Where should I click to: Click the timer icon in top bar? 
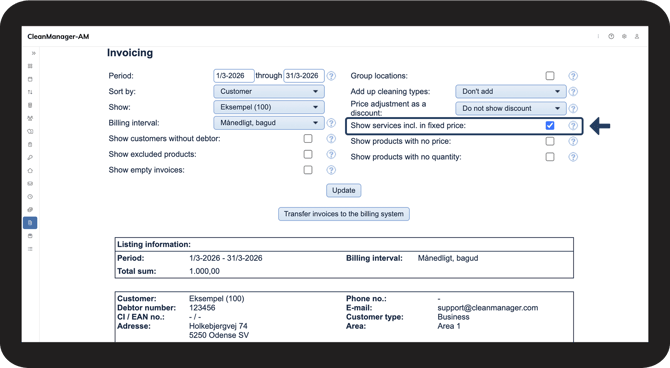611,36
